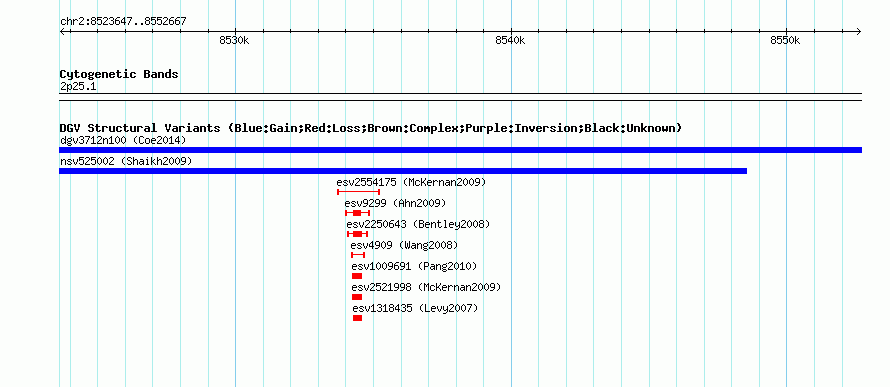This screenshot has height=387, width=890.
Task: Click the chr2:8523647..8552667 coordinate label
Action: (123, 22)
